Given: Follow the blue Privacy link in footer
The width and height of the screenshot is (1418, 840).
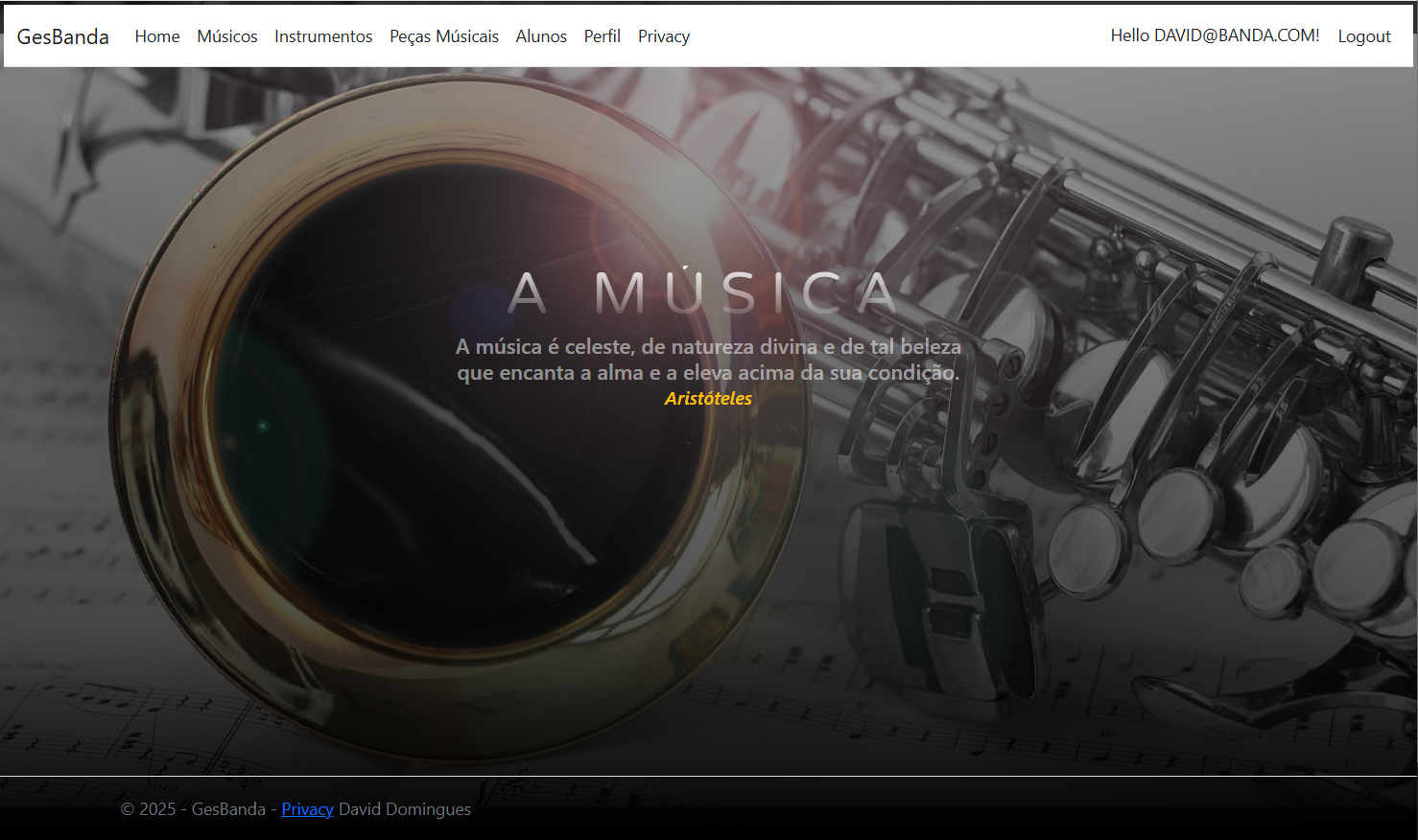Looking at the screenshot, I should click(307, 809).
